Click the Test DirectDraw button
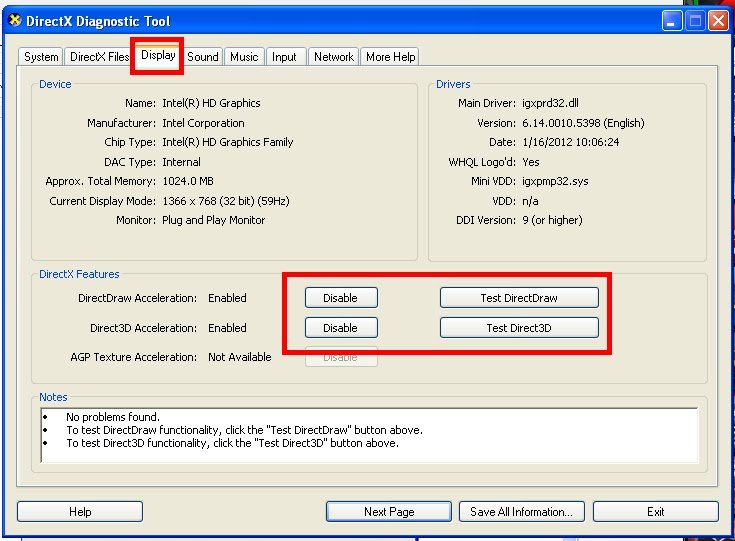Image resolution: width=735 pixels, height=541 pixels. (x=519, y=298)
